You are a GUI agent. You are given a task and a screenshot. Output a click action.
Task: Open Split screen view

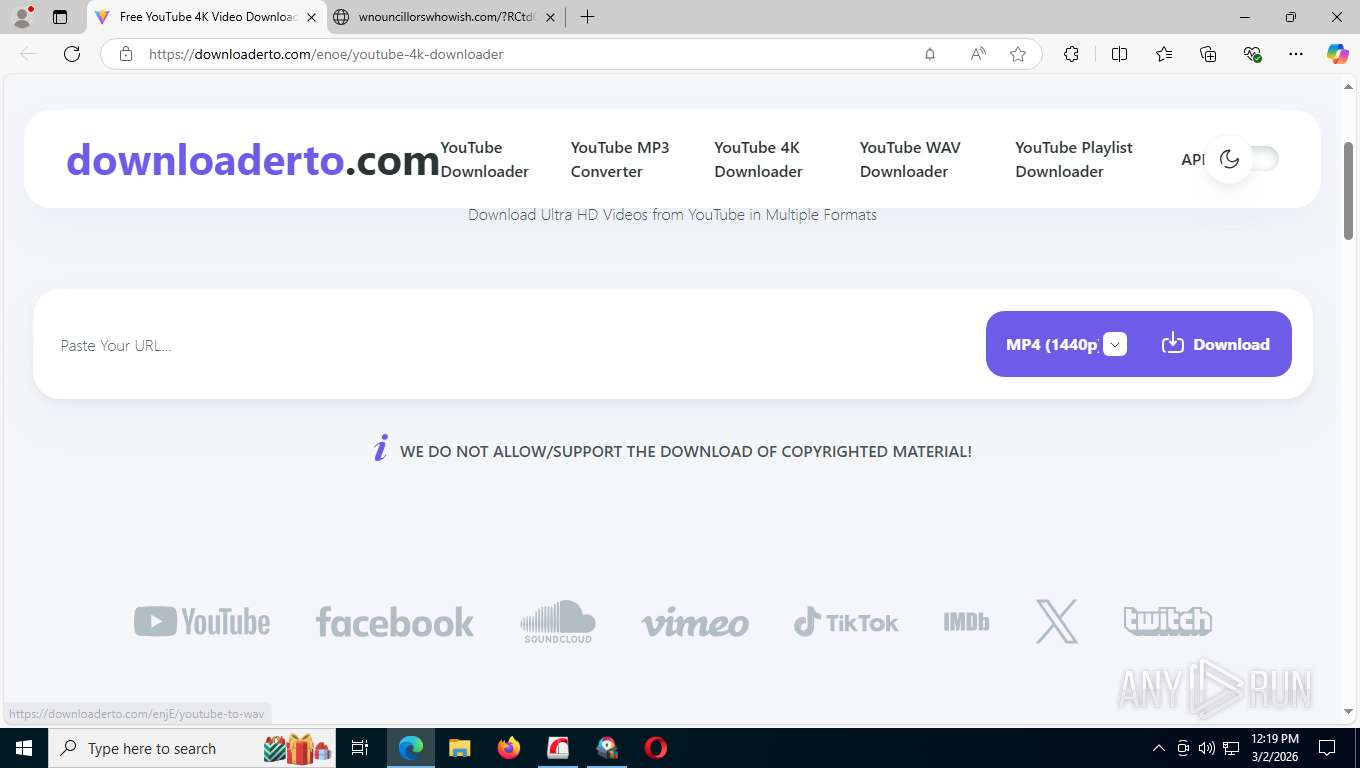[x=1119, y=54]
